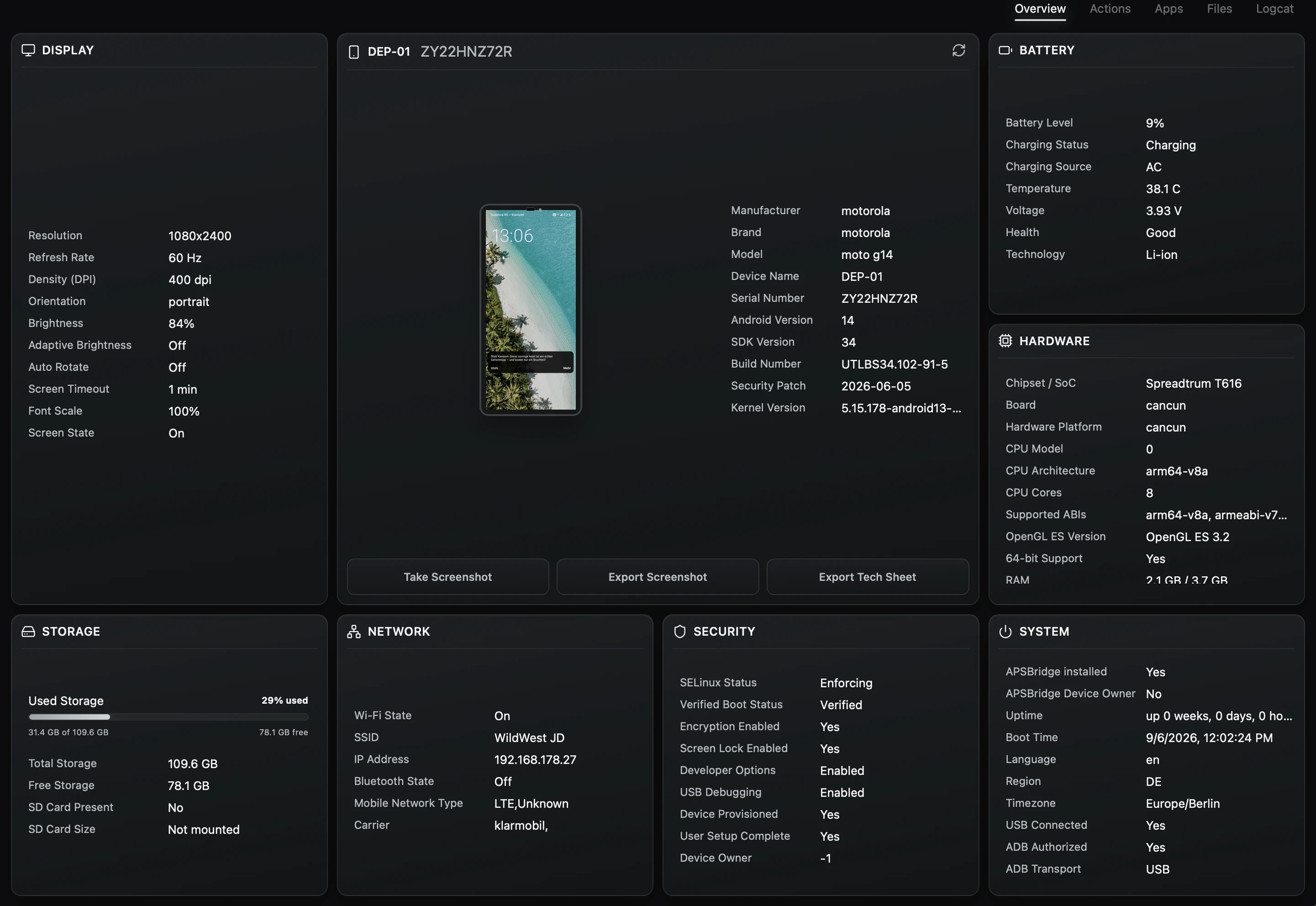
Task: Click the serial ZY22HNZ72R in the header
Action: point(466,52)
